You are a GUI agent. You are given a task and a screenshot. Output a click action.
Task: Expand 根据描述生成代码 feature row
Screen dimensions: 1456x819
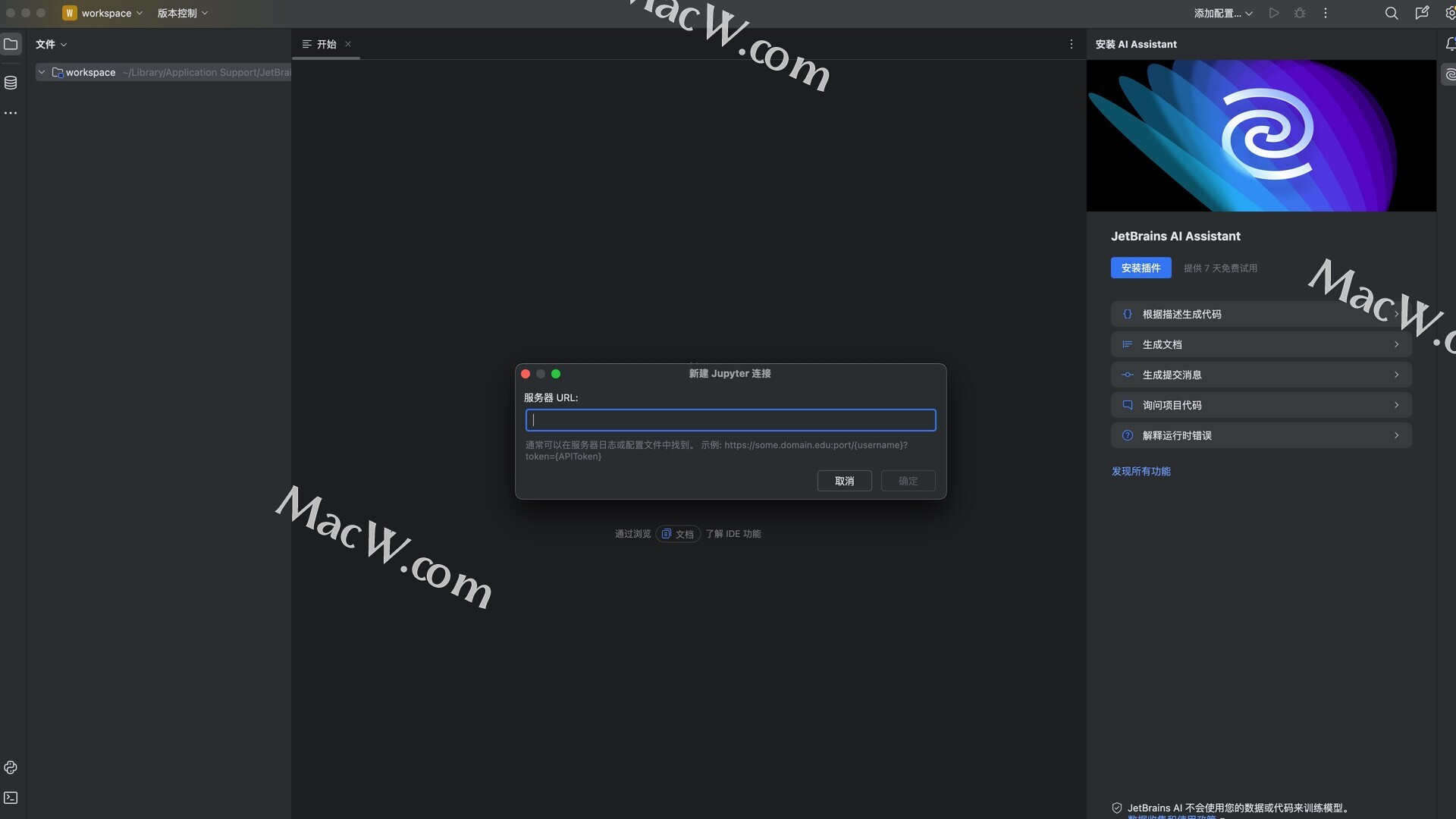[x=1261, y=314]
